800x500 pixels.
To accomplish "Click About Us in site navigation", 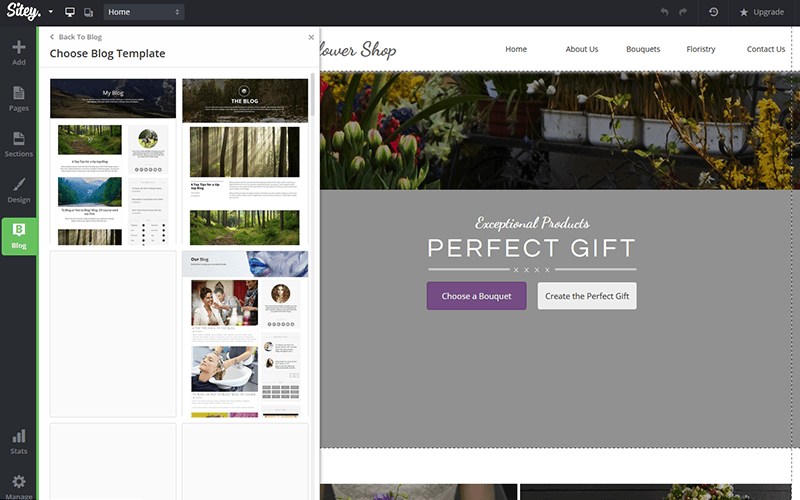I will pos(581,49).
